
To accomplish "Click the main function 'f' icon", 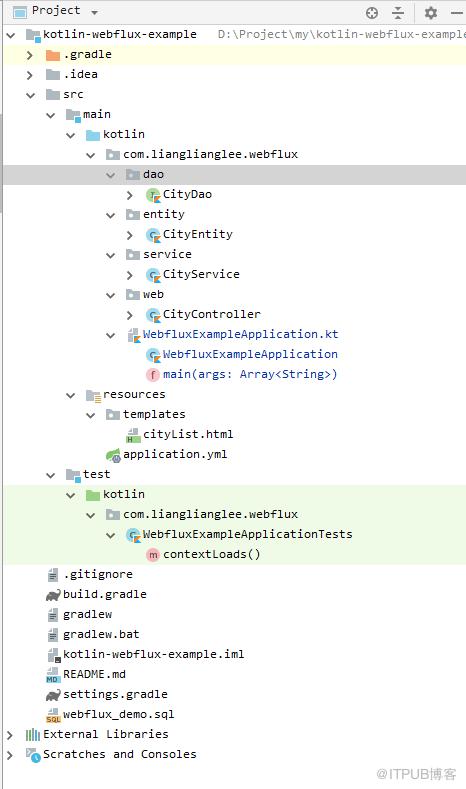I will point(152,375).
